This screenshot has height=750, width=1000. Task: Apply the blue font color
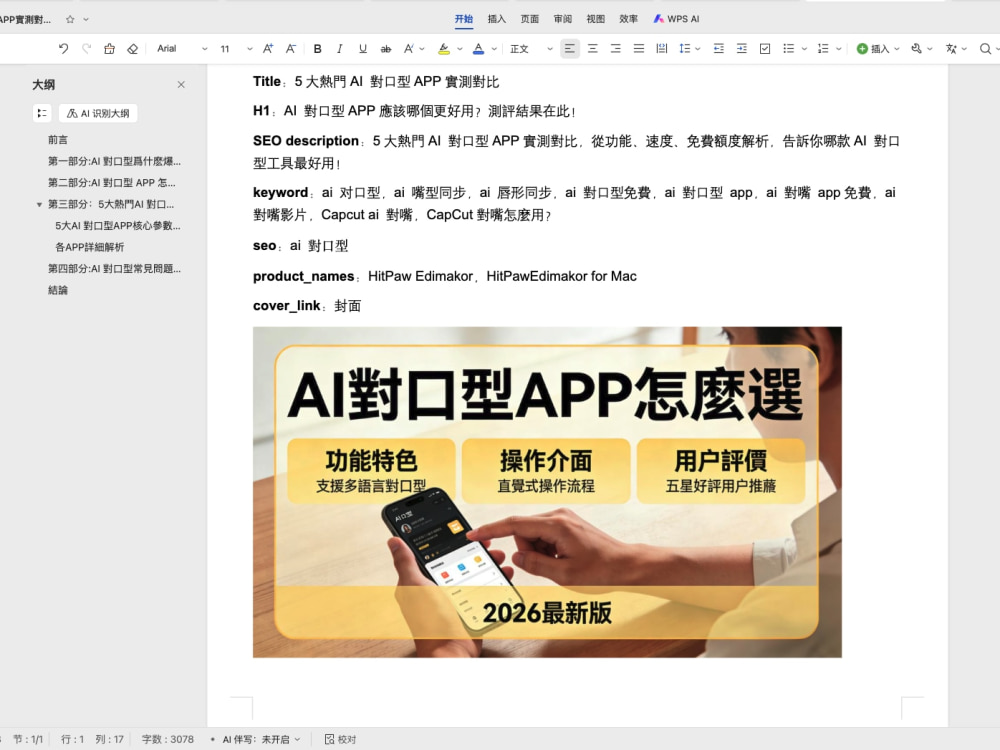478,48
